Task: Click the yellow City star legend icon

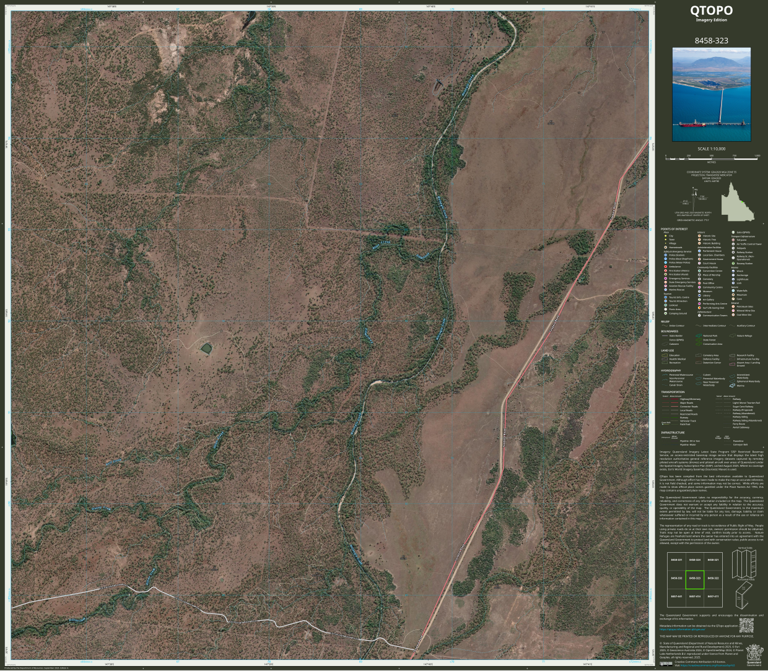Action: [x=666, y=236]
